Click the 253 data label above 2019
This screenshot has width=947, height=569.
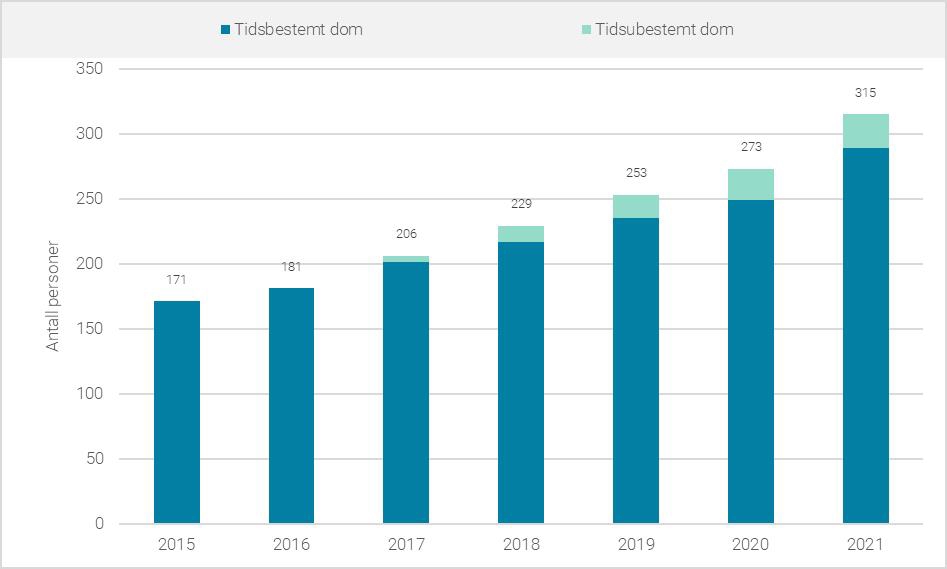click(x=636, y=173)
